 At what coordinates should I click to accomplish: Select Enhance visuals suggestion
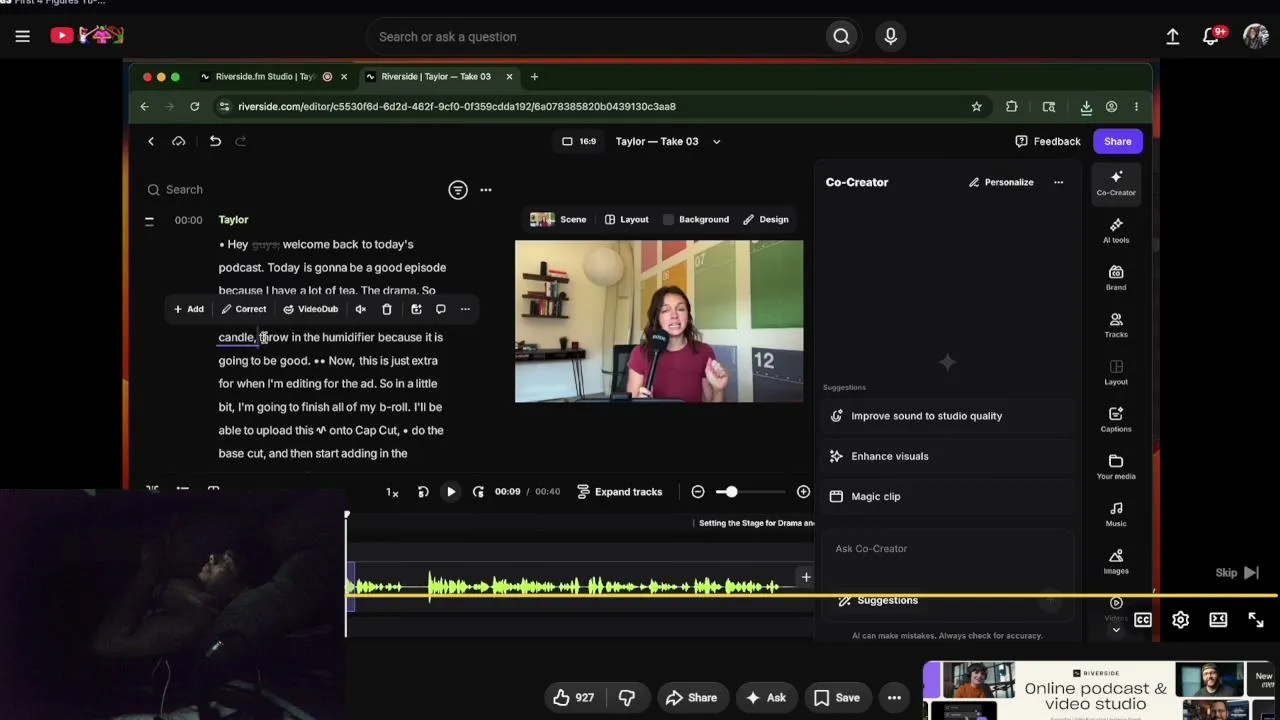click(x=948, y=456)
